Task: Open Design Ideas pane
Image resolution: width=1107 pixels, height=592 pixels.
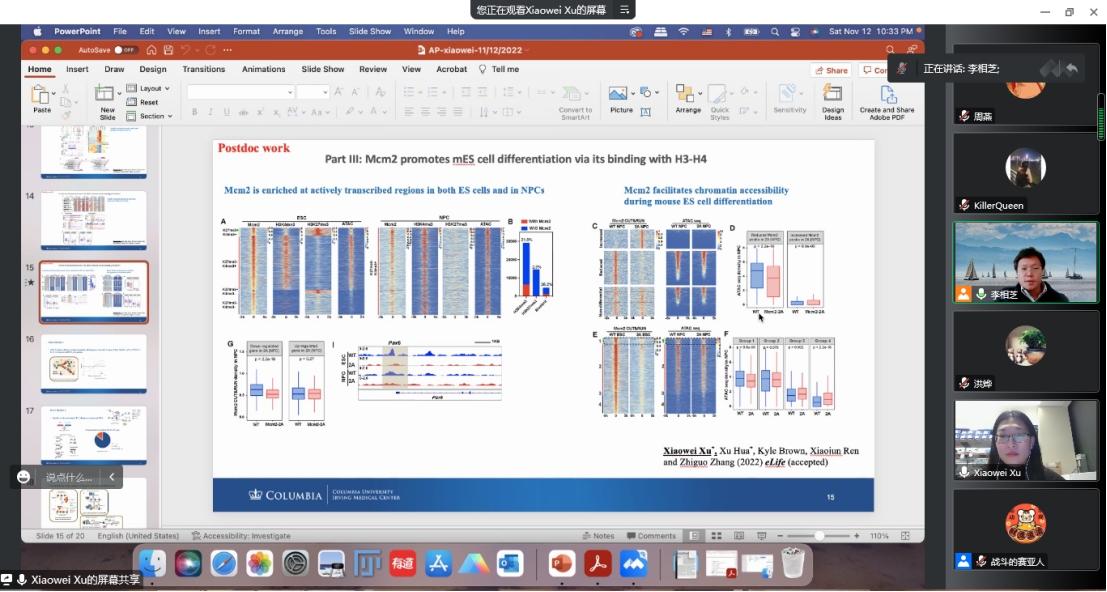Action: [832, 102]
